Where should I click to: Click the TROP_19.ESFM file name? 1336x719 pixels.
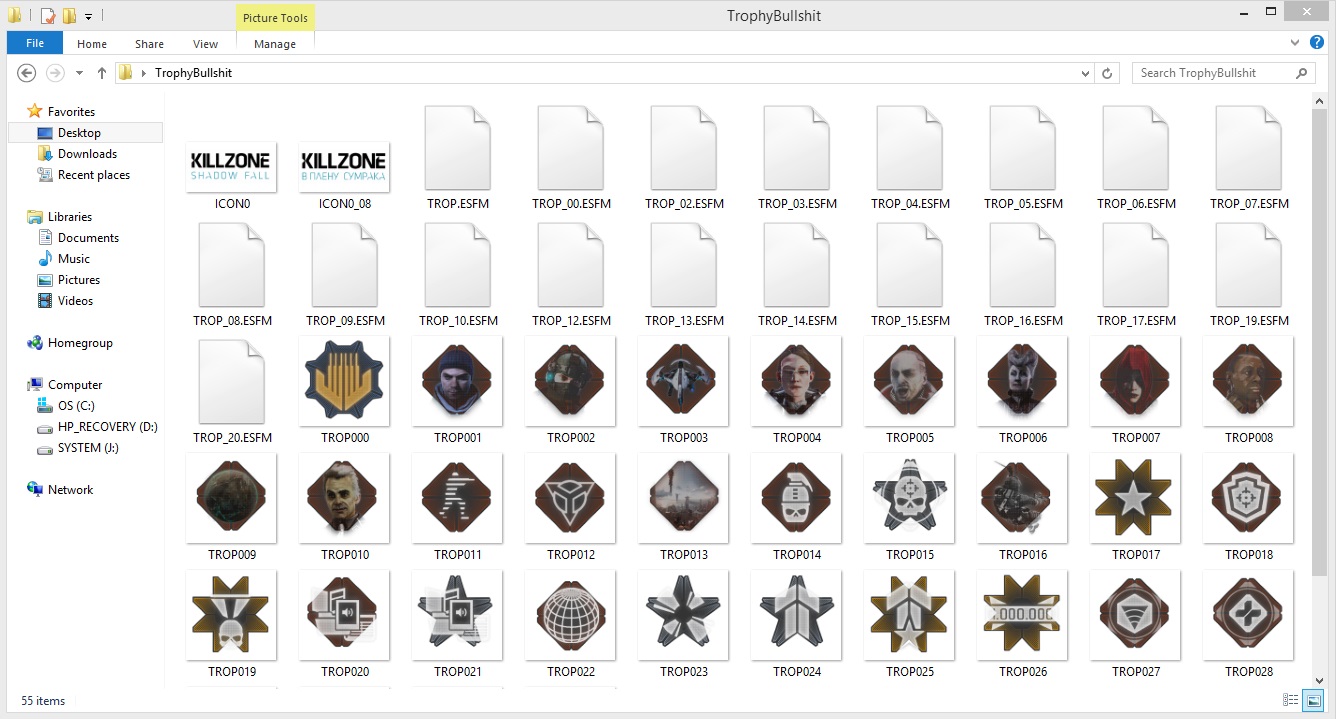pyautogui.click(x=1249, y=321)
